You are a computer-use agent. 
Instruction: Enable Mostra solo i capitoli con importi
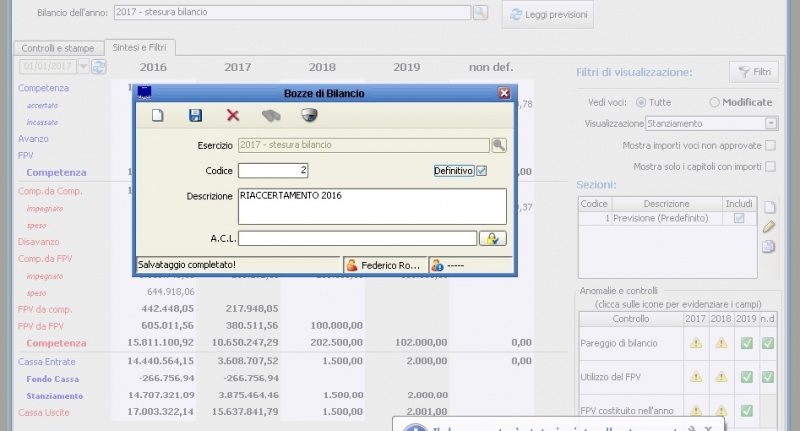point(770,166)
